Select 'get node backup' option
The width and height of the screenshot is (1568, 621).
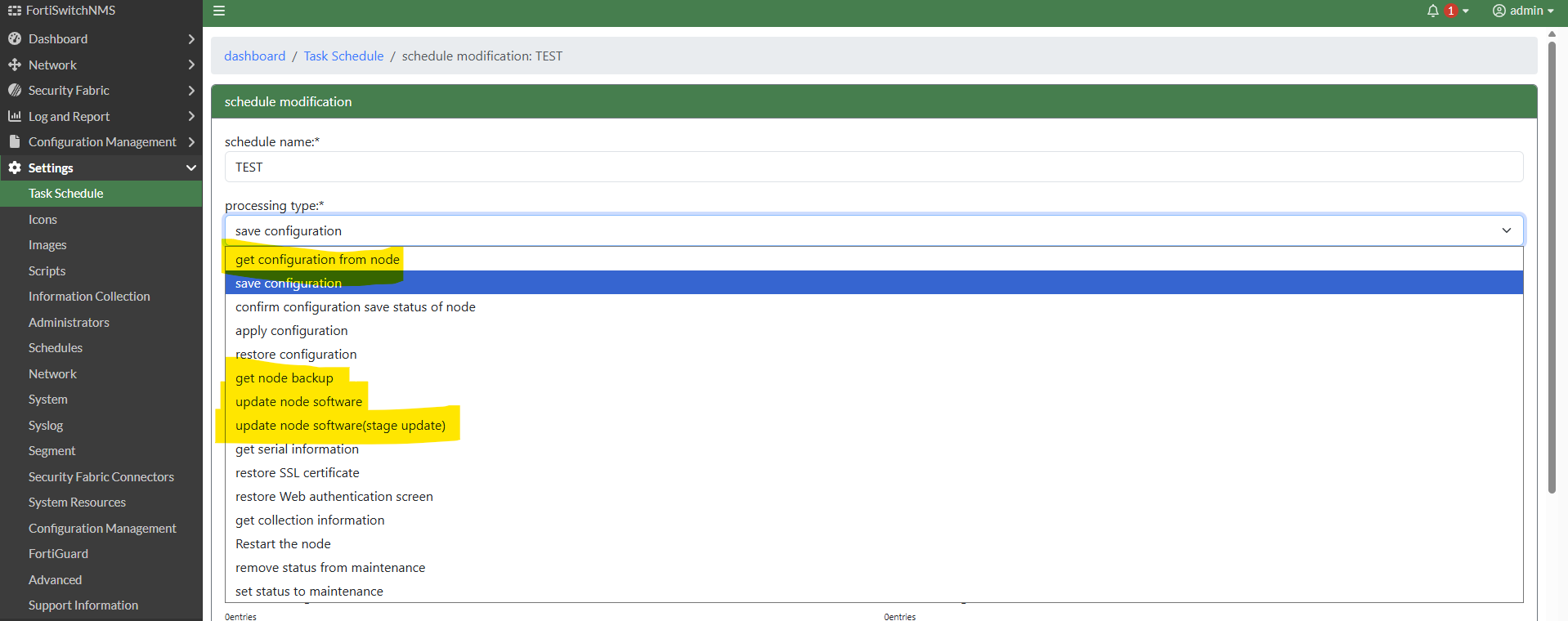pyautogui.click(x=874, y=378)
